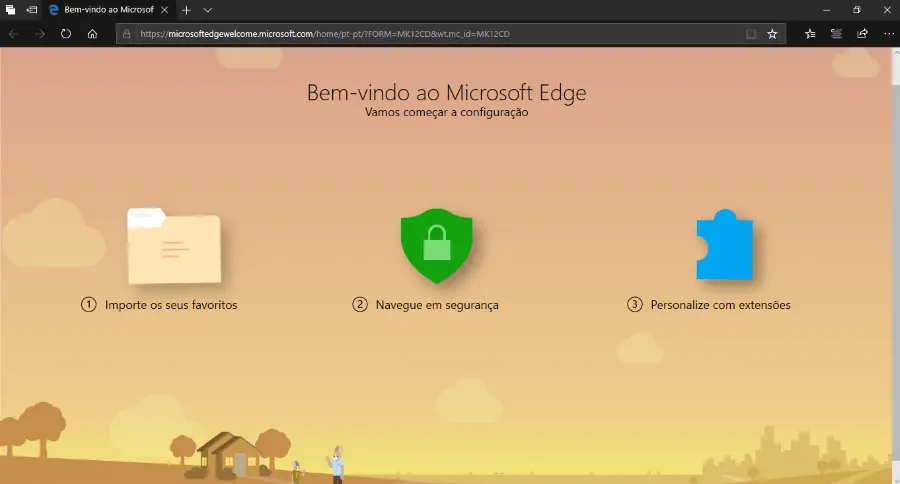
Task: Click the favorites folder illustration
Action: pyautogui.click(x=174, y=246)
